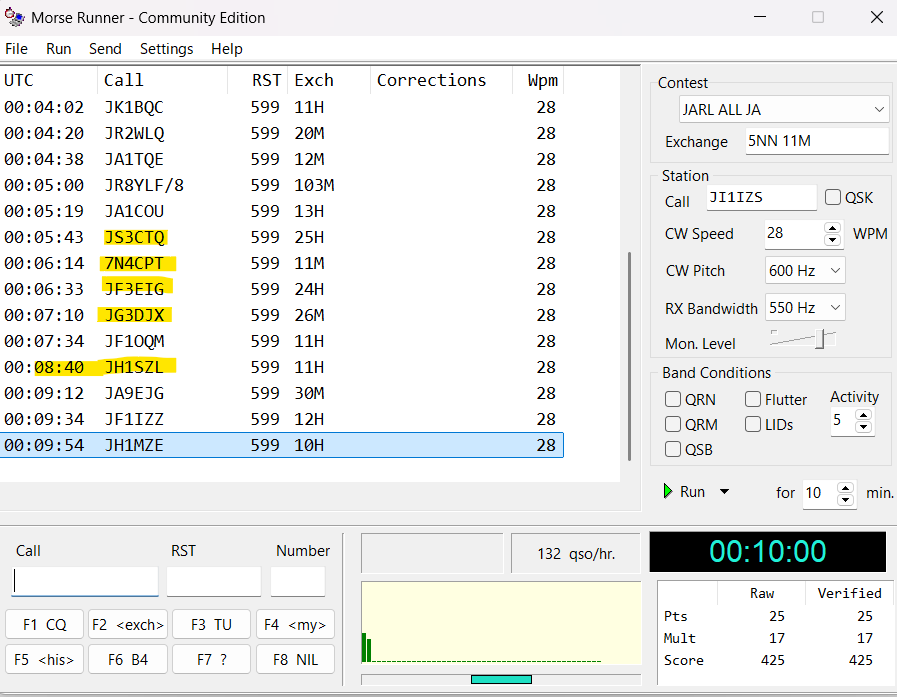Select log row JF3EIG
The image size is (897, 697).
pos(281,289)
